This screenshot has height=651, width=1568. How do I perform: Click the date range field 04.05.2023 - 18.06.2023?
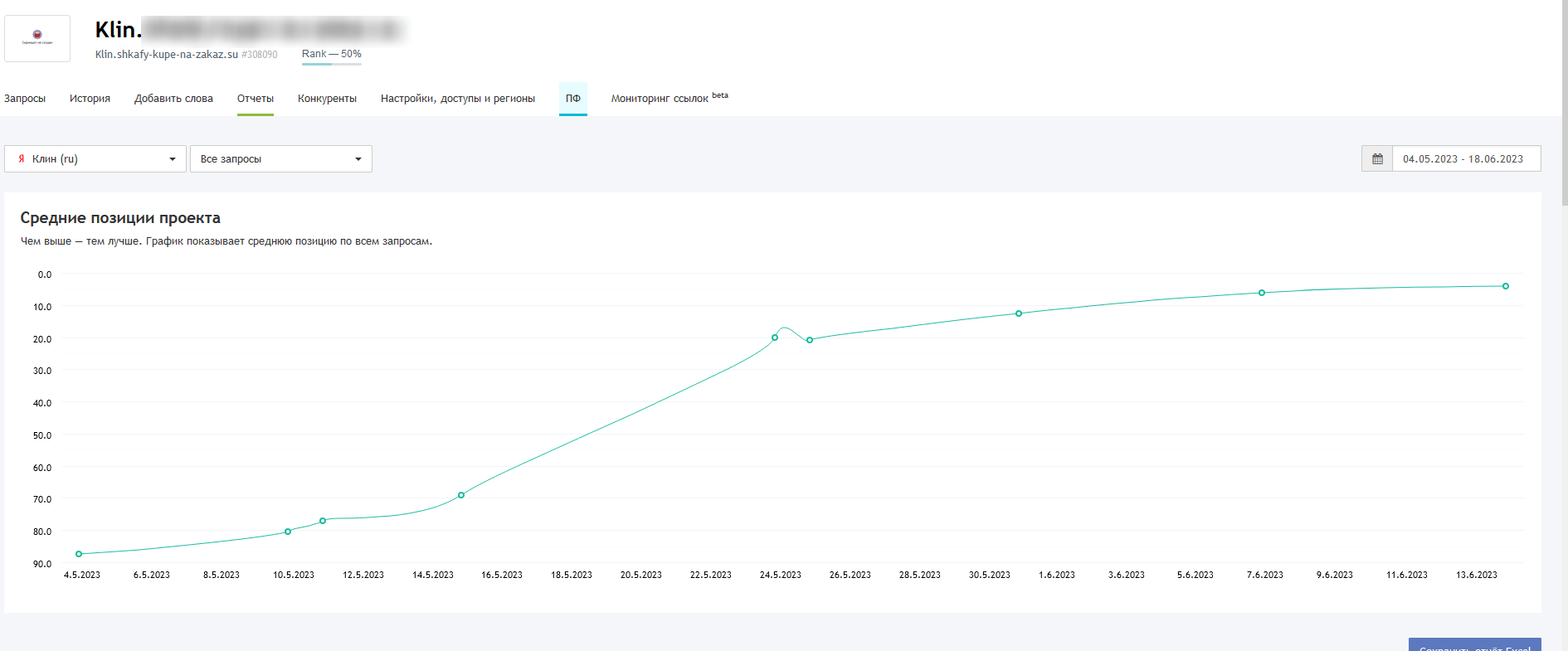[1465, 159]
